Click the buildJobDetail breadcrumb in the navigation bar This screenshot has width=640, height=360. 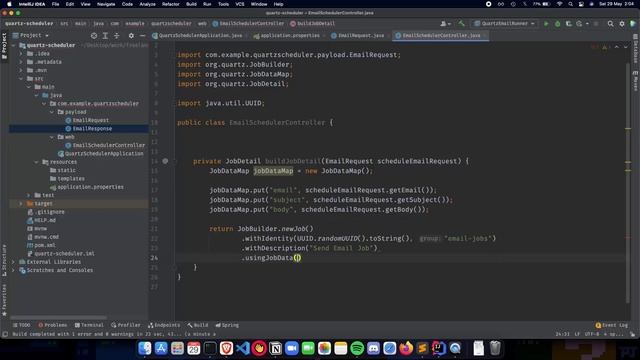coord(313,24)
